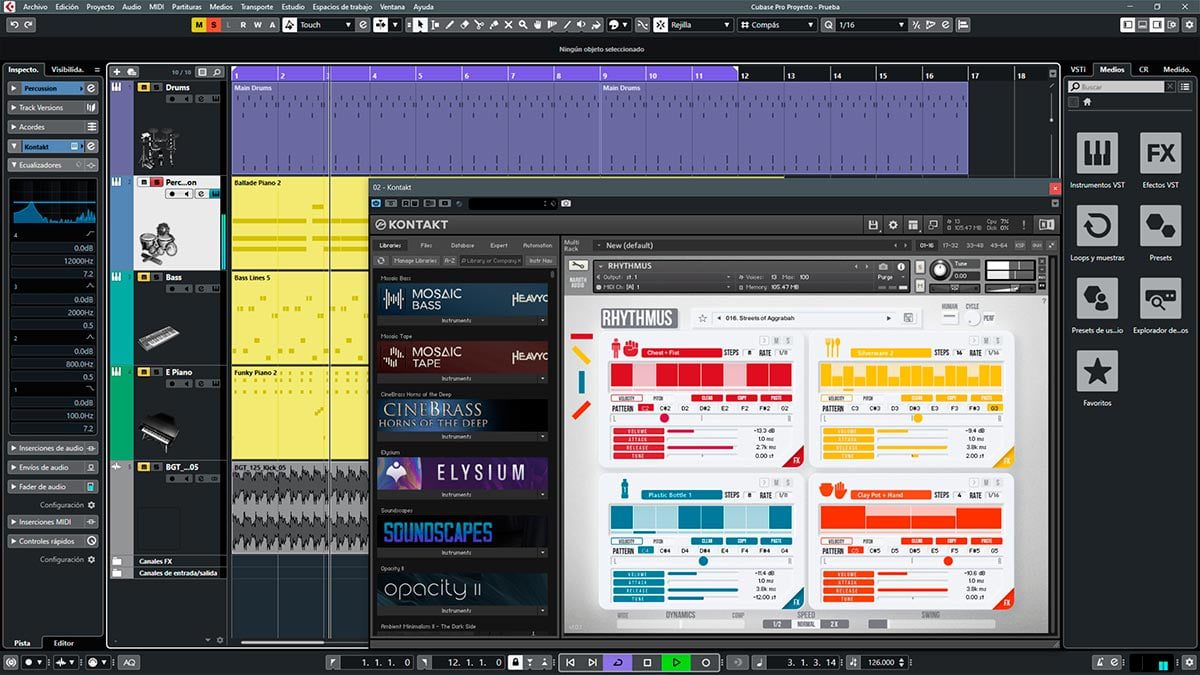The height and width of the screenshot is (675, 1200).
Task: Toggle global Write W automation button
Action: click(x=257, y=24)
